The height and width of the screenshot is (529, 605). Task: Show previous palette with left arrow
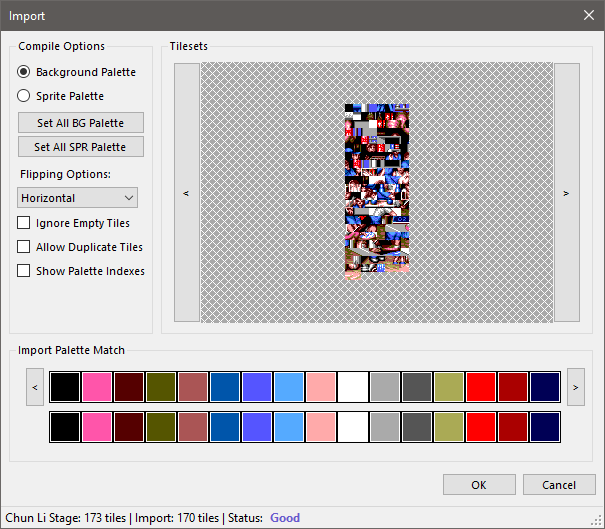[x=35, y=387]
